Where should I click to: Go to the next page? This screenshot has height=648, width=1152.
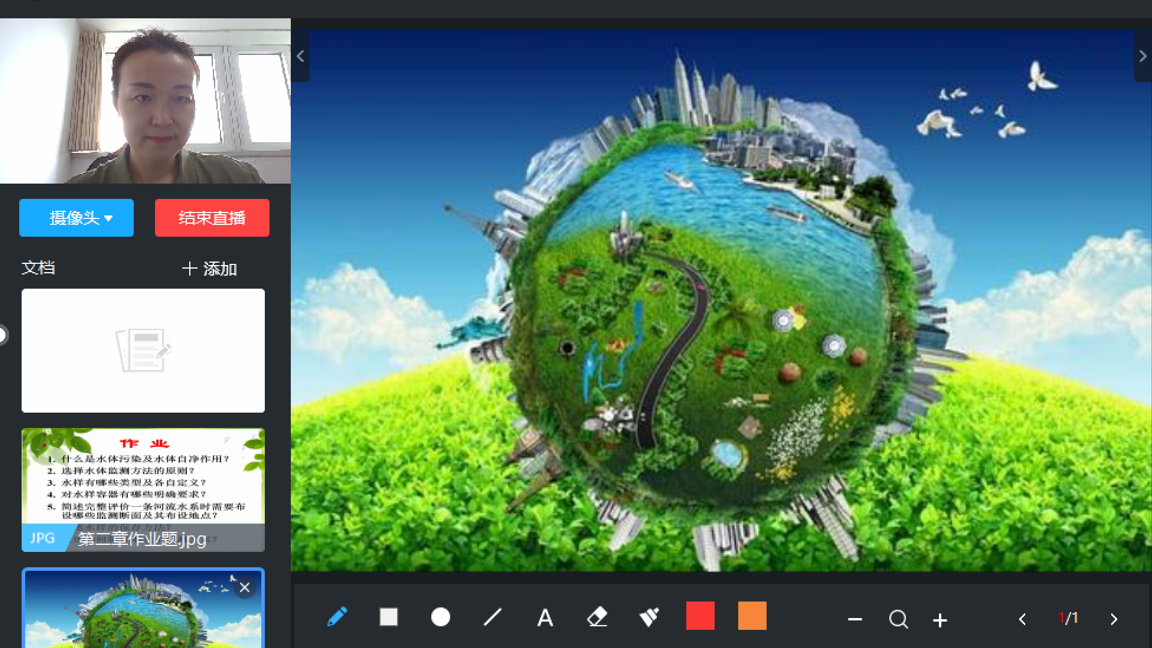(x=1113, y=620)
